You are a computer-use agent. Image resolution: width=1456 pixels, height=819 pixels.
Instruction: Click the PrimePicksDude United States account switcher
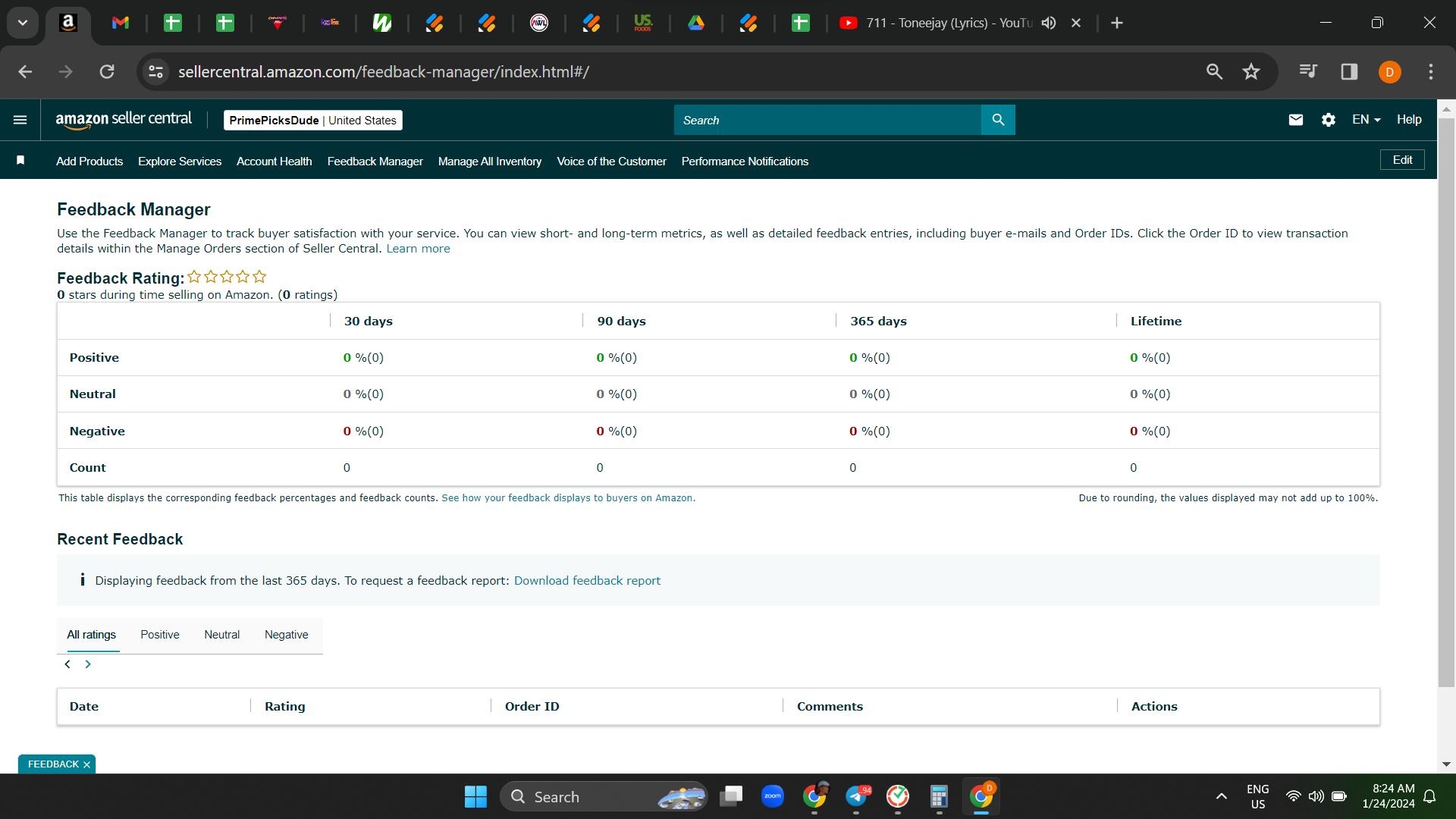[x=313, y=120]
